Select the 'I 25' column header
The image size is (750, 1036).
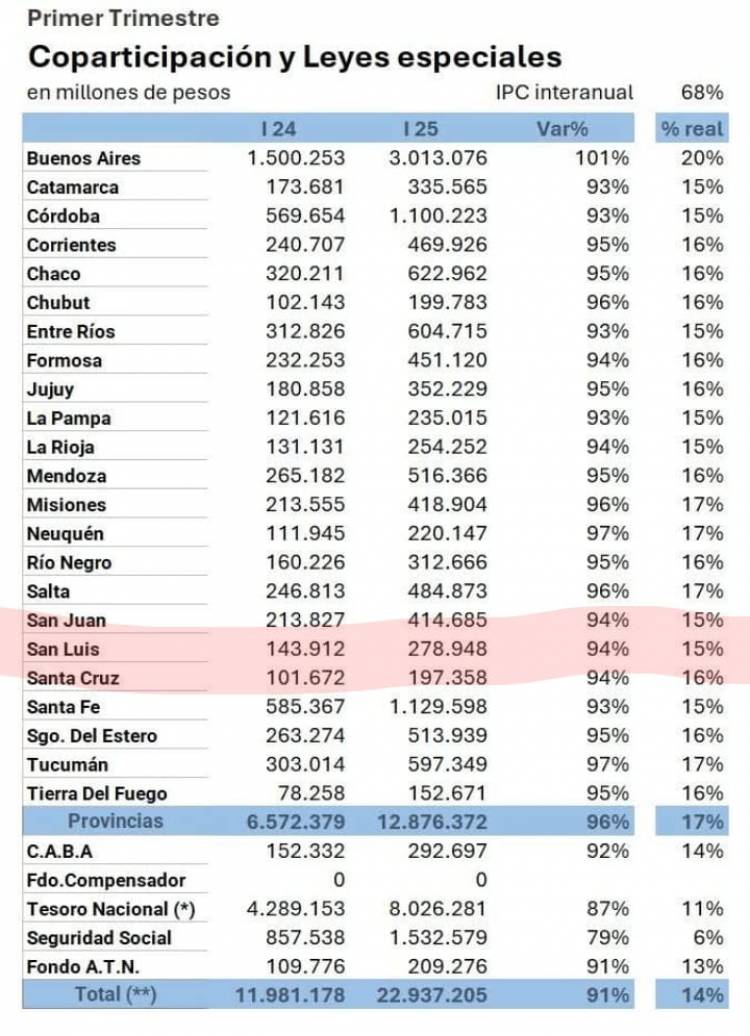[420, 129]
